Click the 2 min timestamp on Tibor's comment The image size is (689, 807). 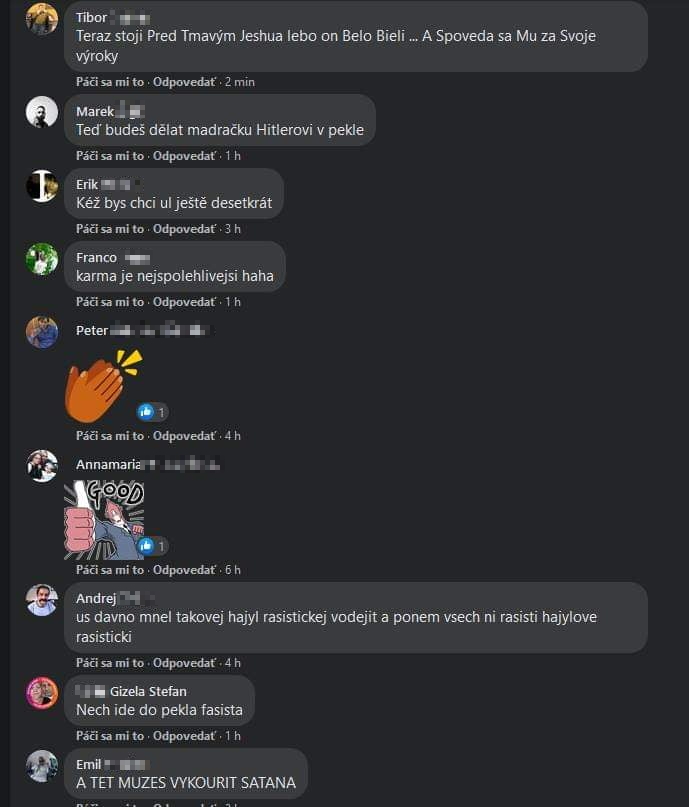240,82
